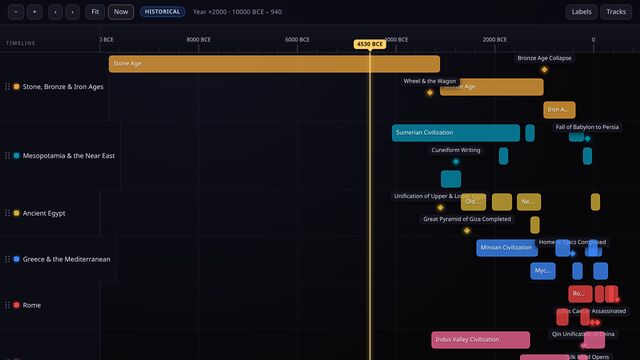
Task: Grab drag handle of Ancient Egypt track
Action: pyautogui.click(x=7, y=213)
